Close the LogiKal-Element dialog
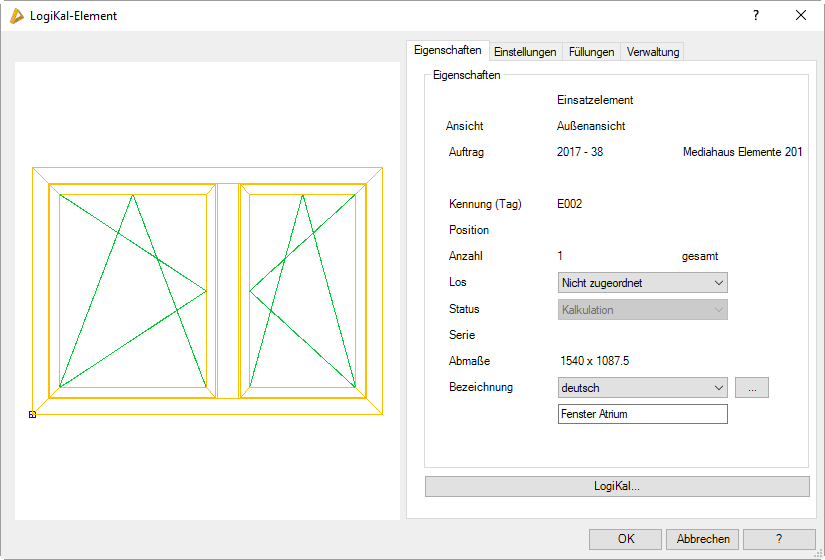 coord(801,15)
